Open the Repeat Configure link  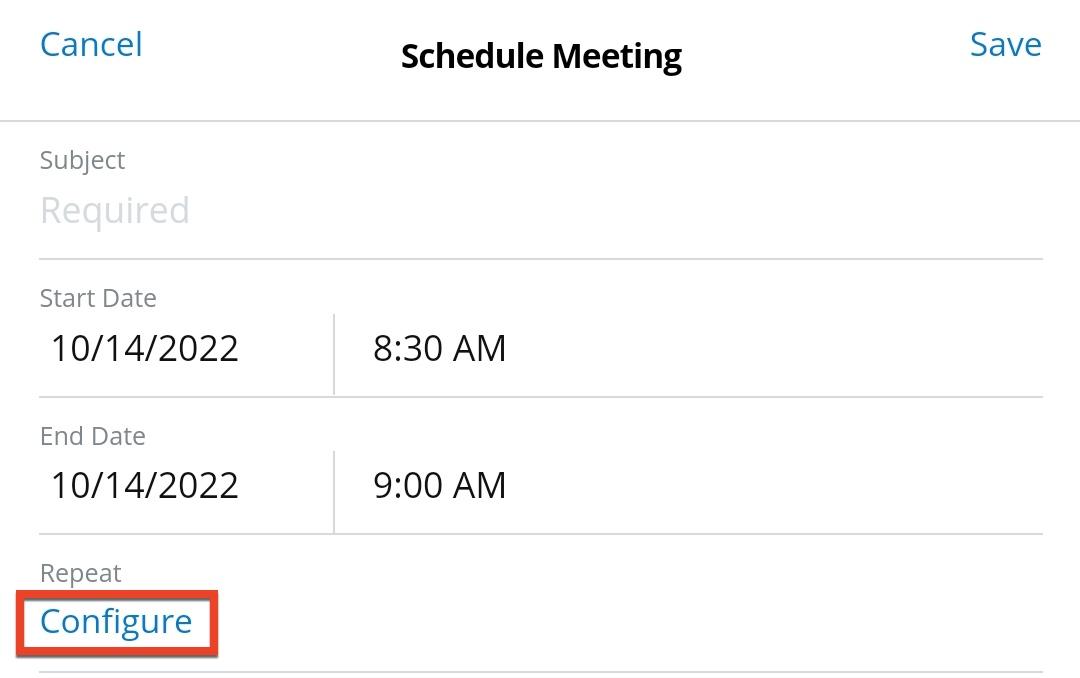(x=116, y=622)
